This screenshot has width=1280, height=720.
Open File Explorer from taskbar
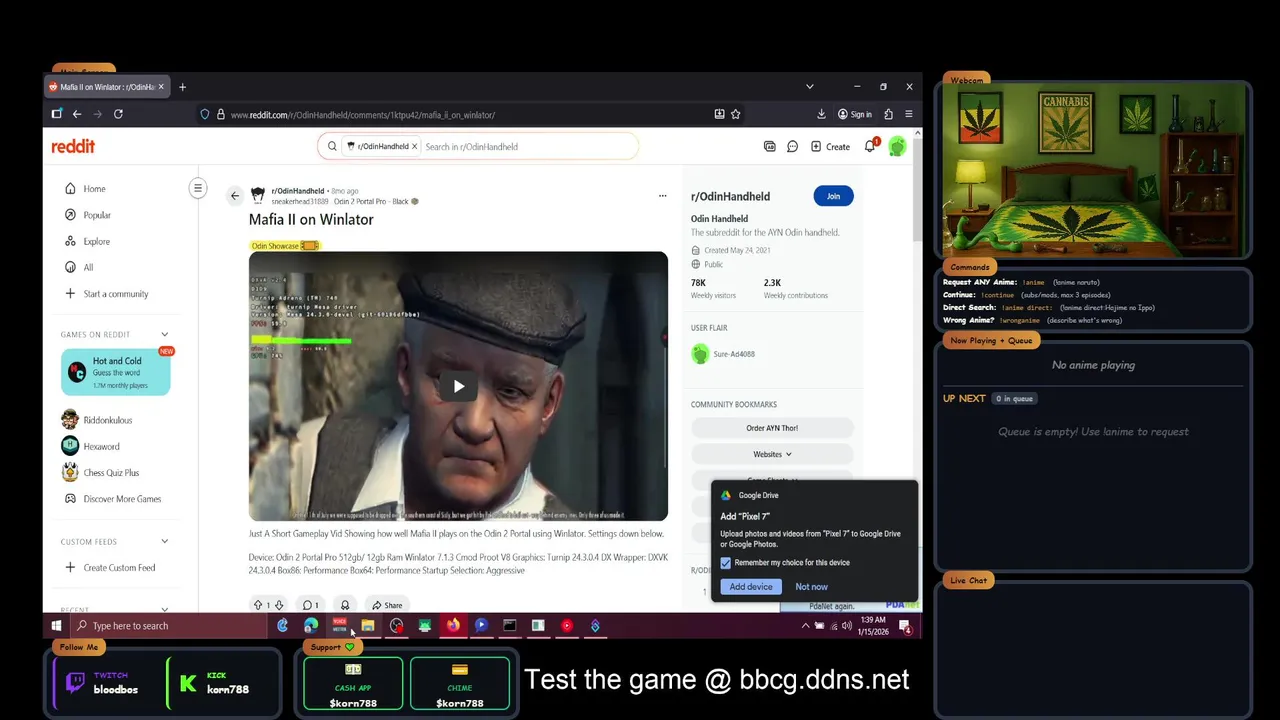pyautogui.click(x=367, y=626)
